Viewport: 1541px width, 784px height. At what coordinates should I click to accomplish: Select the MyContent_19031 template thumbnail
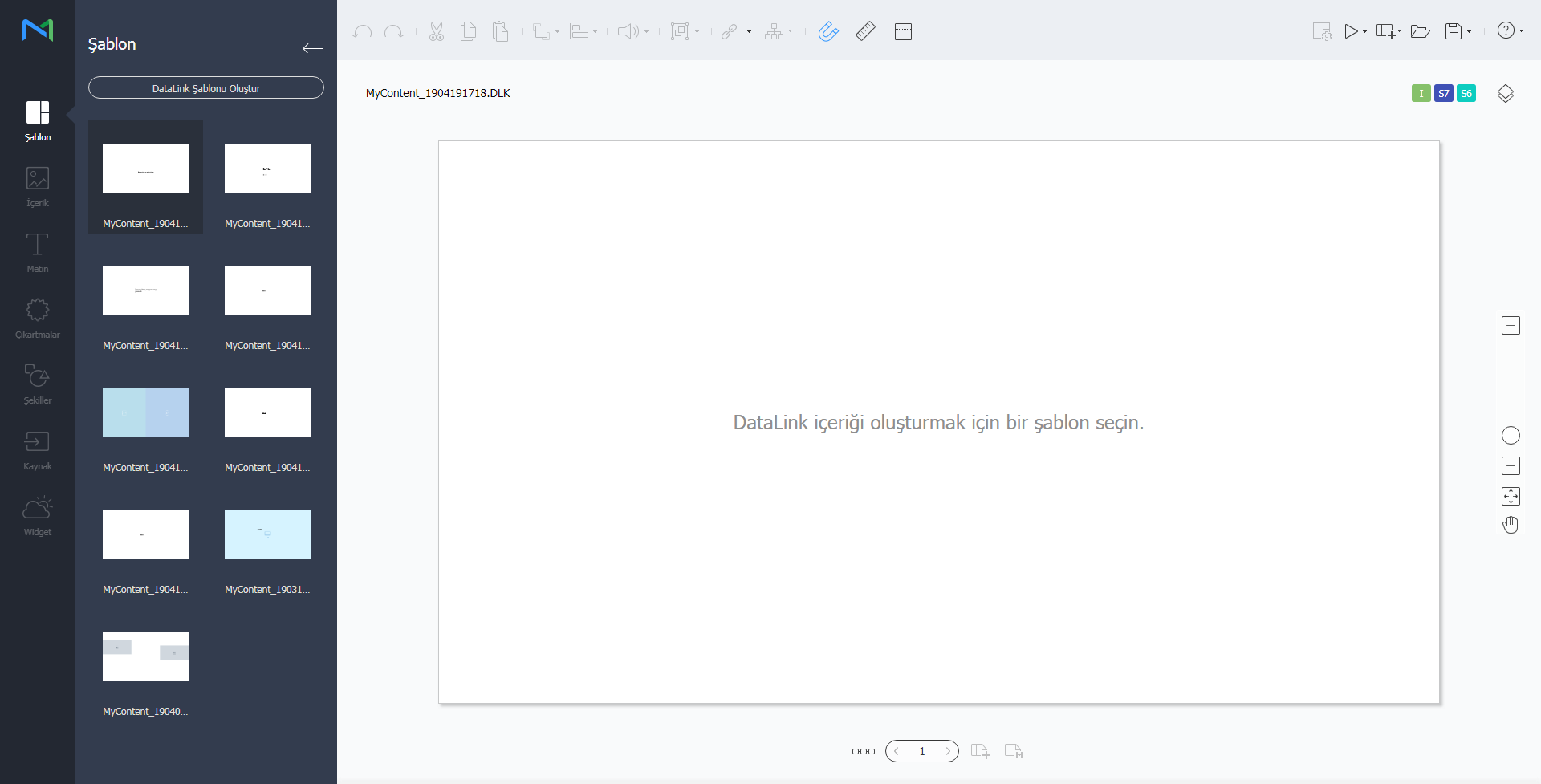pyautogui.click(x=267, y=535)
